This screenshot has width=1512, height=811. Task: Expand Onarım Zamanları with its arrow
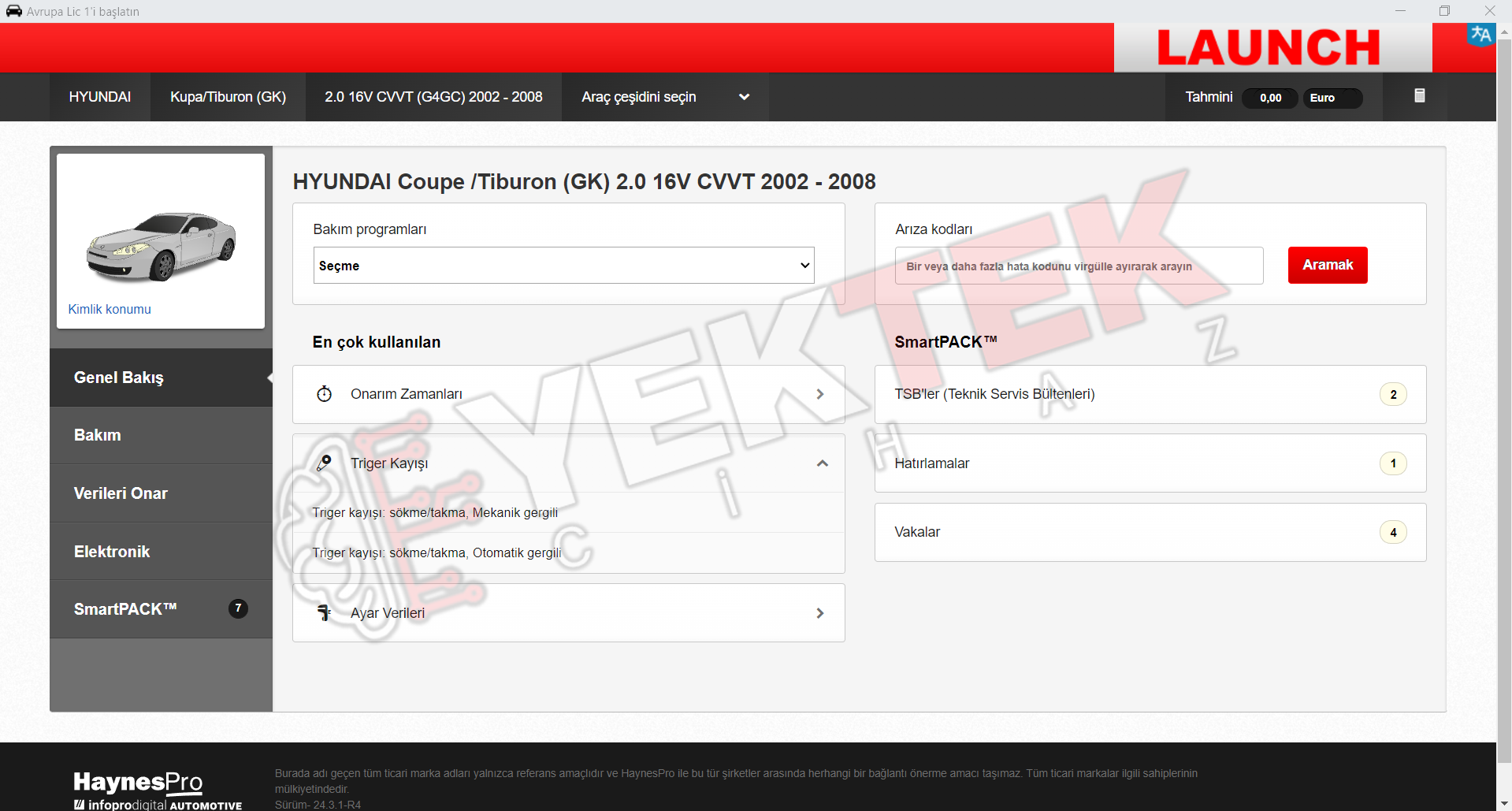pyautogui.click(x=820, y=394)
